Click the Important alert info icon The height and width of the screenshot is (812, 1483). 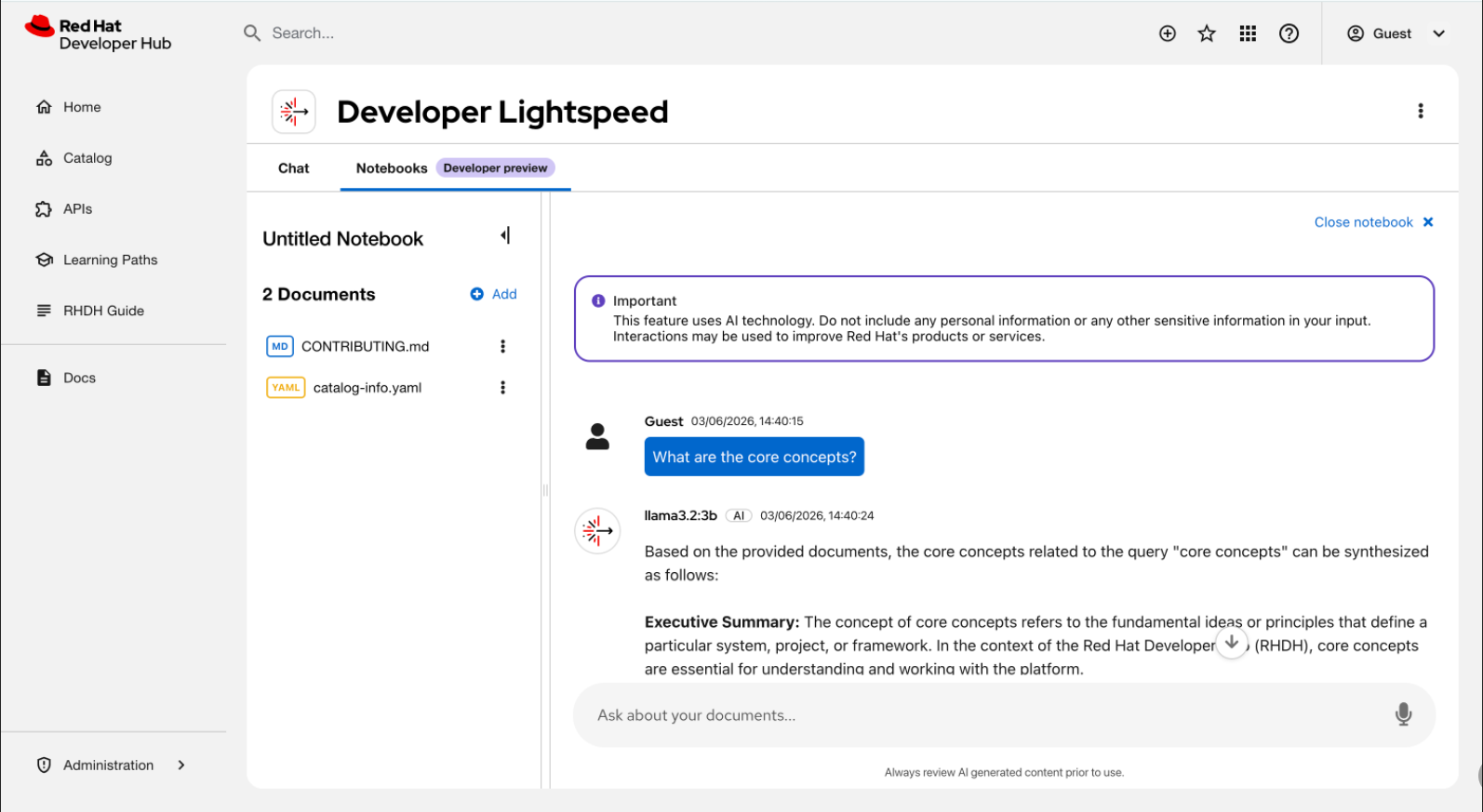pyautogui.click(x=598, y=300)
